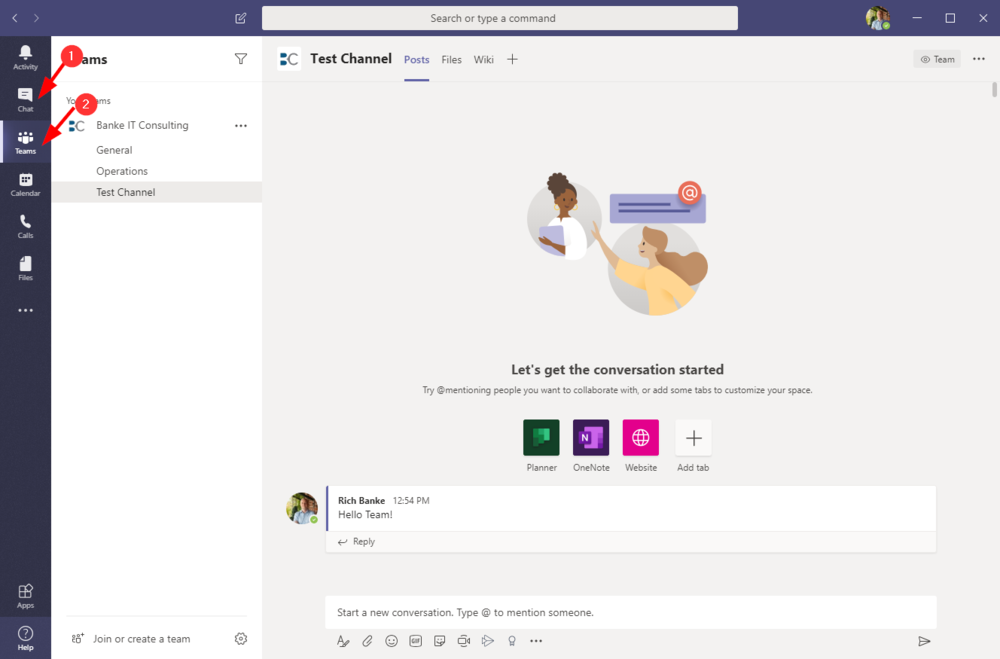Open the Planner app tile
This screenshot has height=659, width=1000.
[541, 438]
